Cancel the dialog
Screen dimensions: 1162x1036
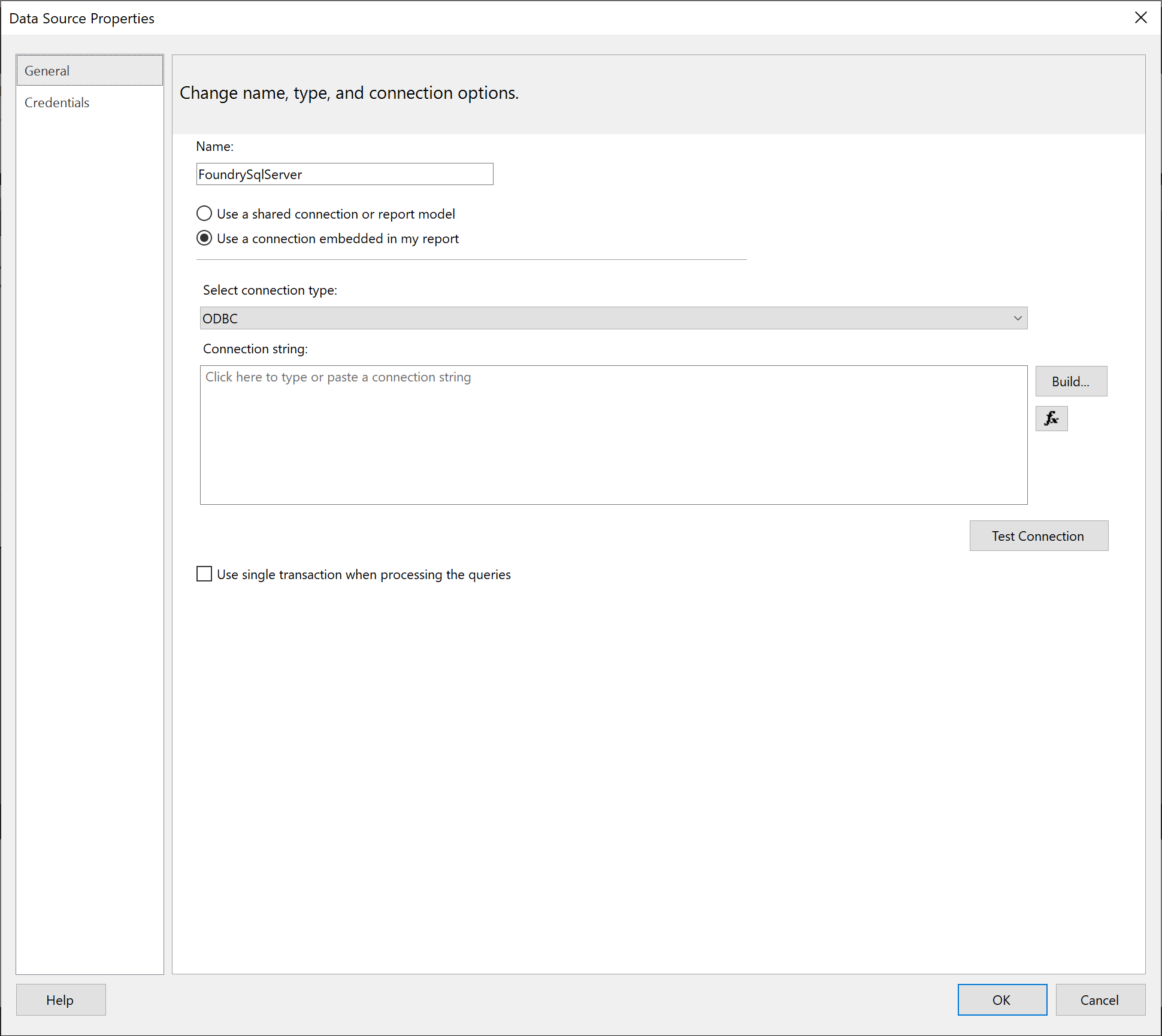[1100, 999]
